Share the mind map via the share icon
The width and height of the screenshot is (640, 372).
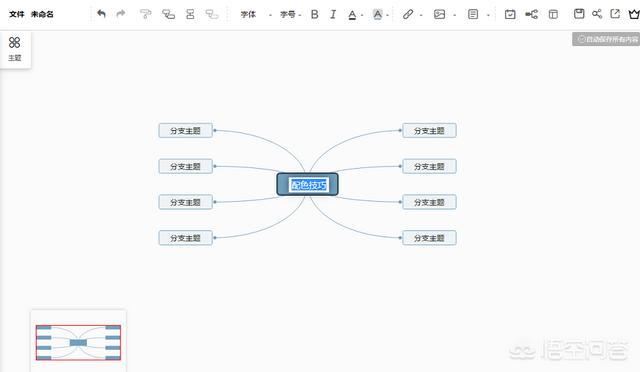point(597,14)
